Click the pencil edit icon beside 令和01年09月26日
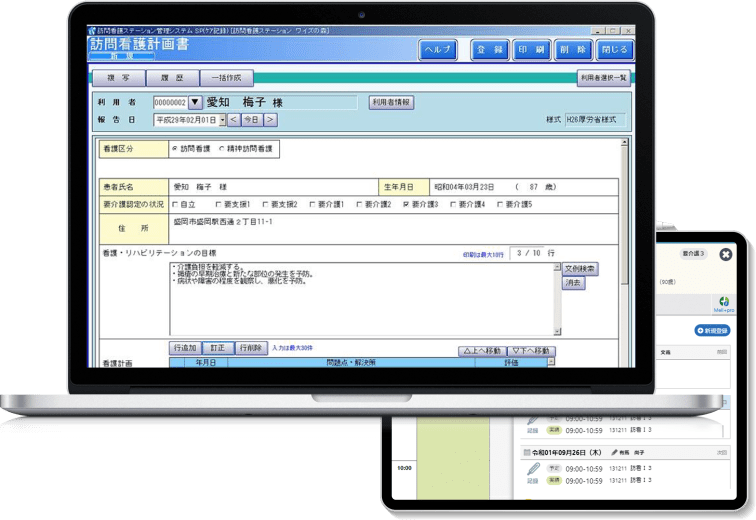 point(615,453)
